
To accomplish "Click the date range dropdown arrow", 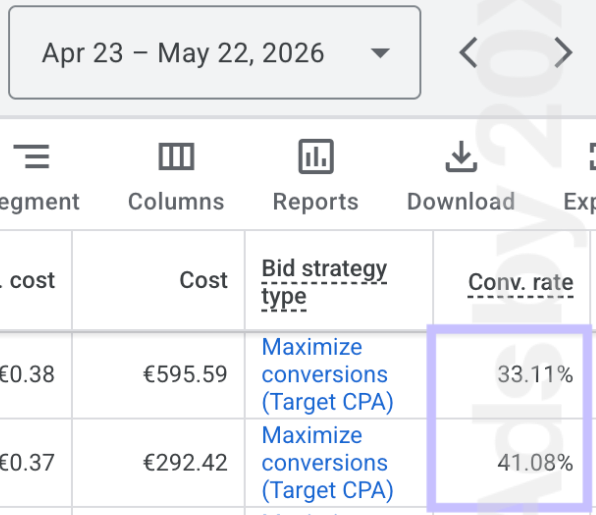I will (x=380, y=53).
